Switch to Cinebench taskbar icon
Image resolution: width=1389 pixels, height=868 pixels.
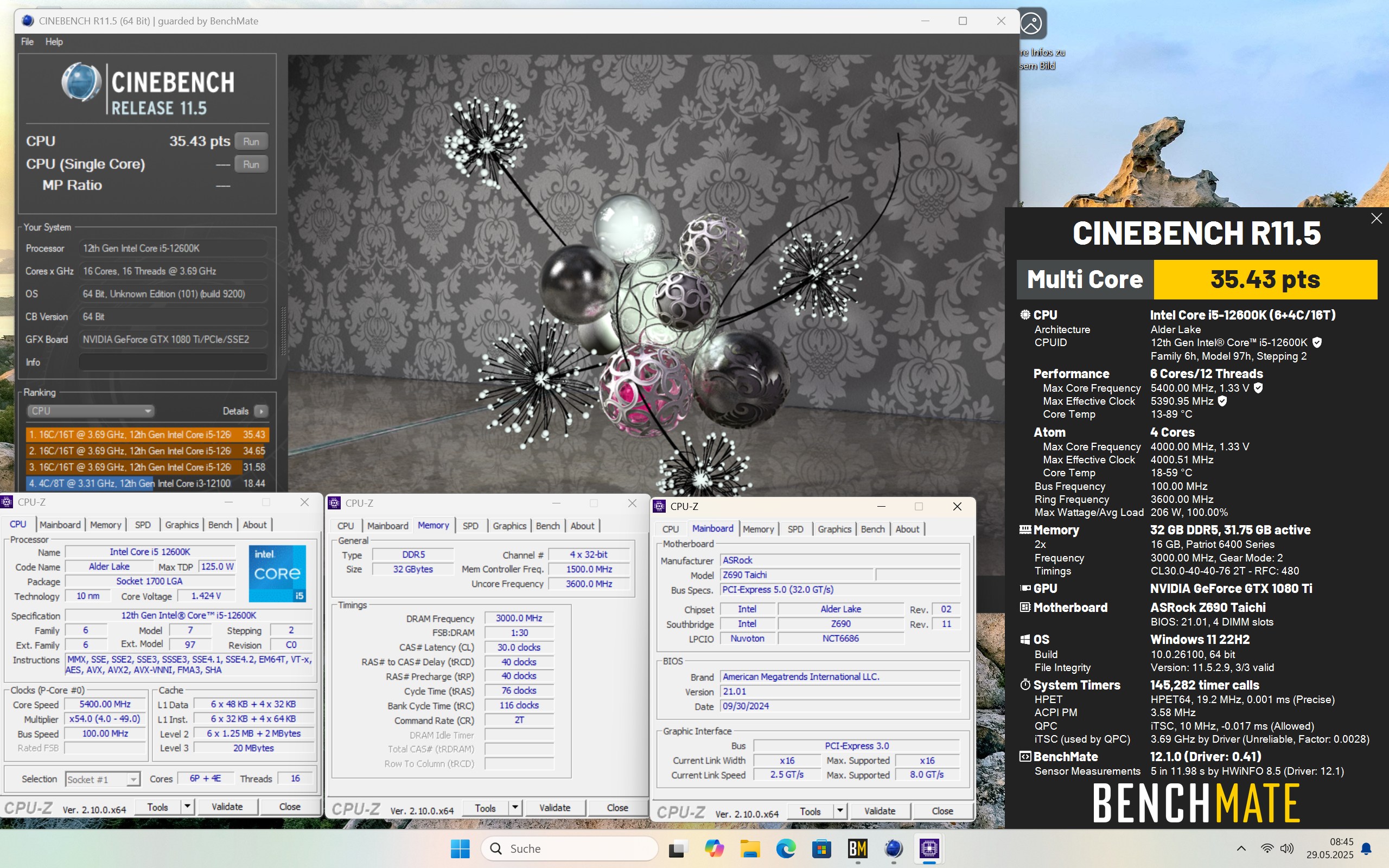point(894,848)
